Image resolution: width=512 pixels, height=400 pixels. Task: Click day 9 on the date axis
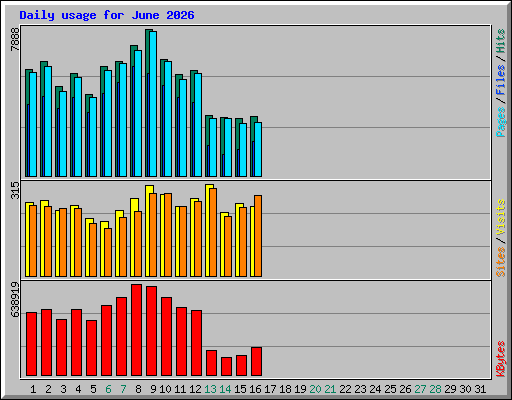point(153,389)
